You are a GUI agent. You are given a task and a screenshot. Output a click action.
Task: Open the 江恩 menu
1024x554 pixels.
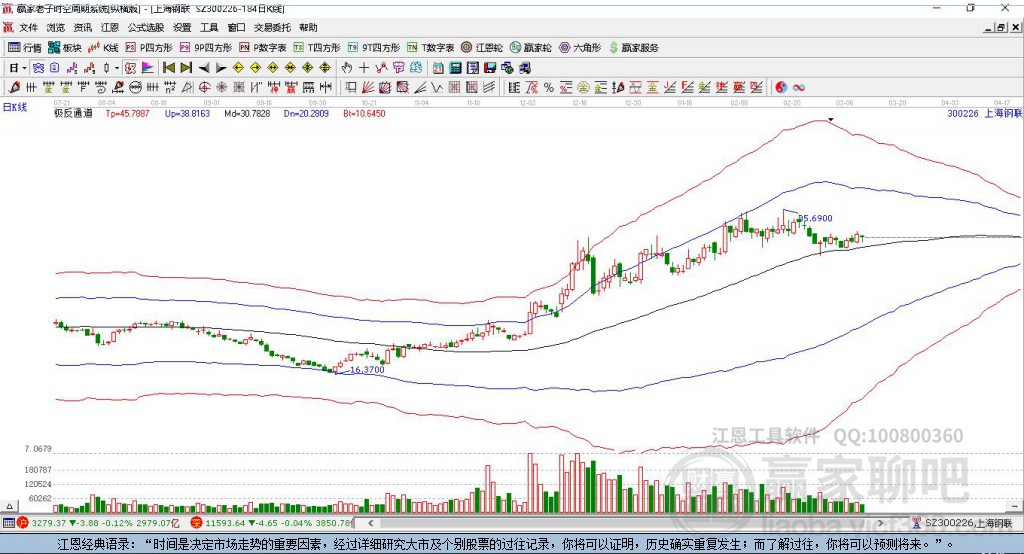110,27
